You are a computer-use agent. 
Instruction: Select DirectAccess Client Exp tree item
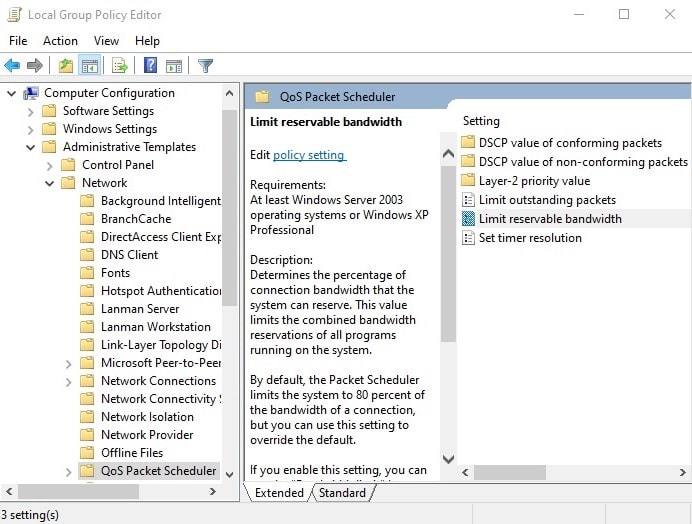(x=161, y=237)
